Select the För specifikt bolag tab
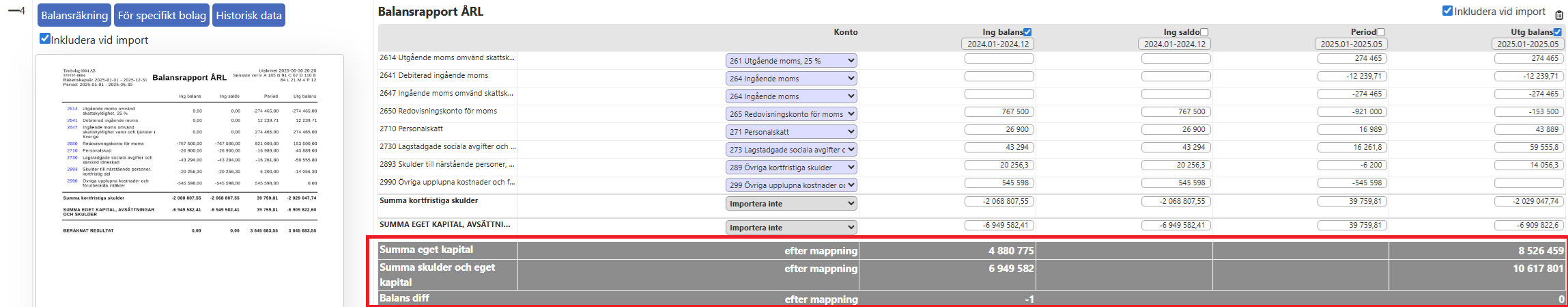Viewport: 1568px width, 307px height. tap(162, 15)
